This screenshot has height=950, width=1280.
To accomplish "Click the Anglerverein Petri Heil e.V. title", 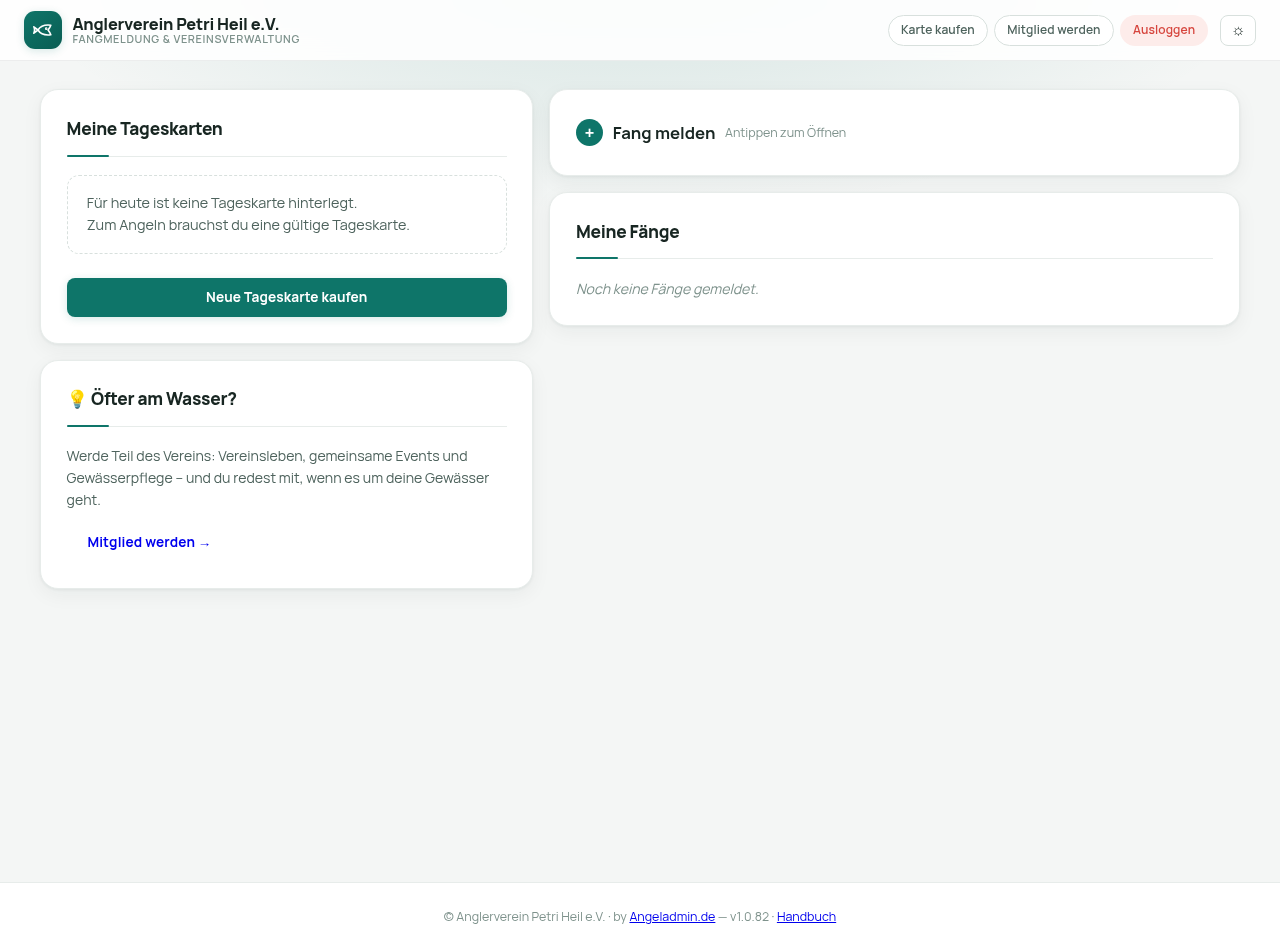I will pyautogui.click(x=176, y=24).
